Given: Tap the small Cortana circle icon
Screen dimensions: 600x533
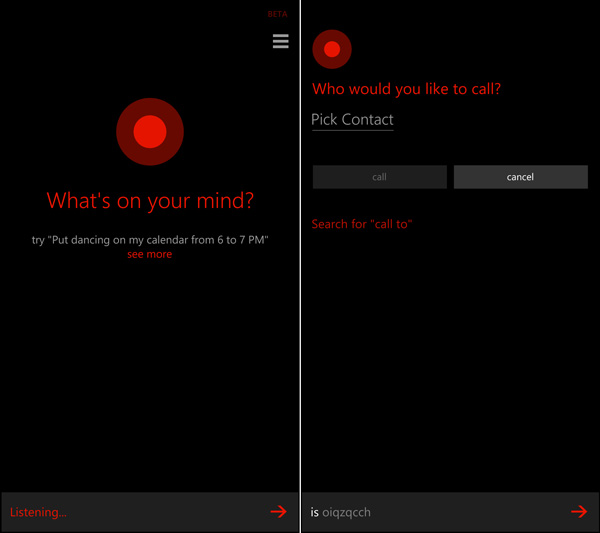Looking at the screenshot, I should (x=332, y=49).
